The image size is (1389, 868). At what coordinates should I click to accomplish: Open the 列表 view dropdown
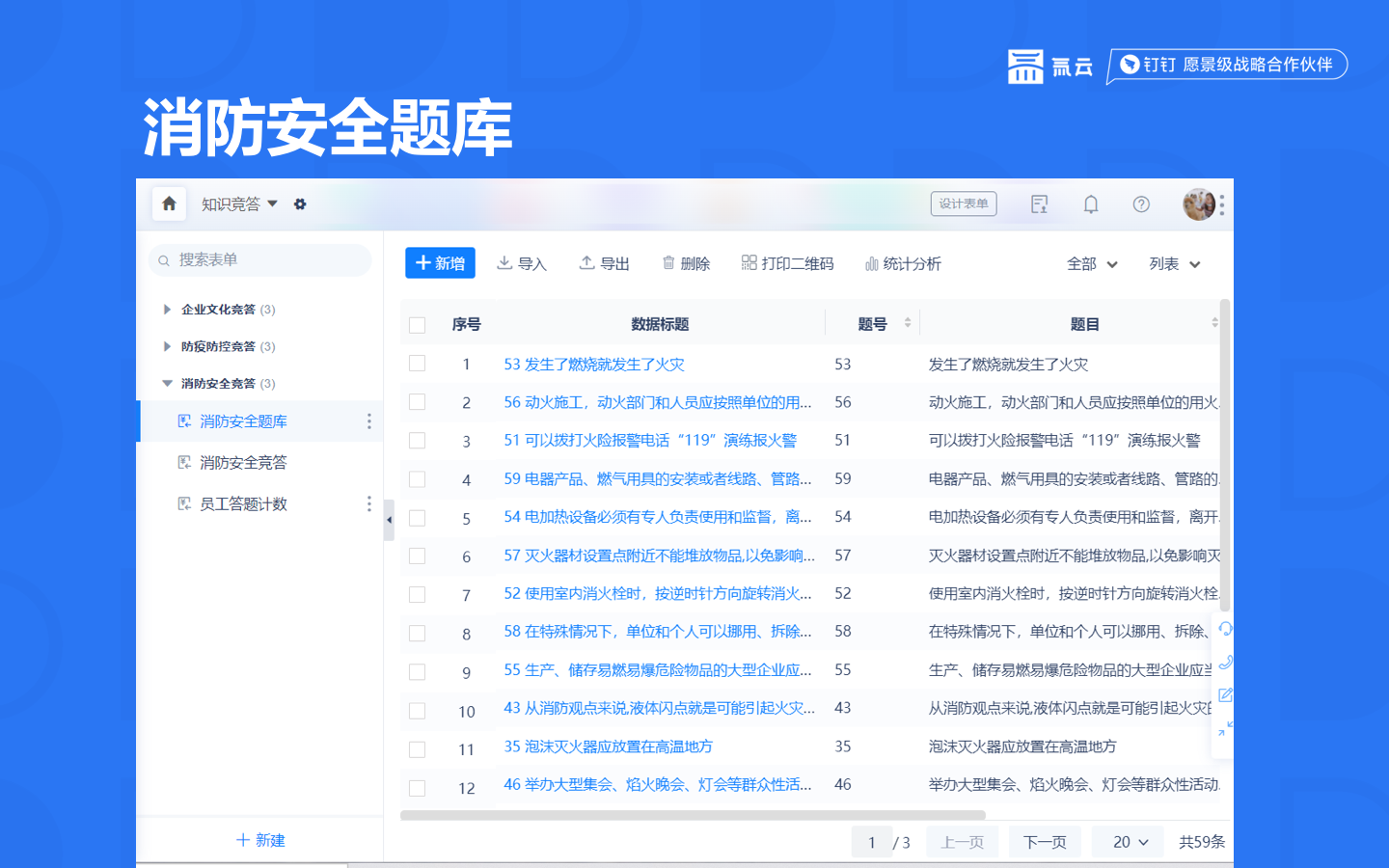click(1174, 264)
